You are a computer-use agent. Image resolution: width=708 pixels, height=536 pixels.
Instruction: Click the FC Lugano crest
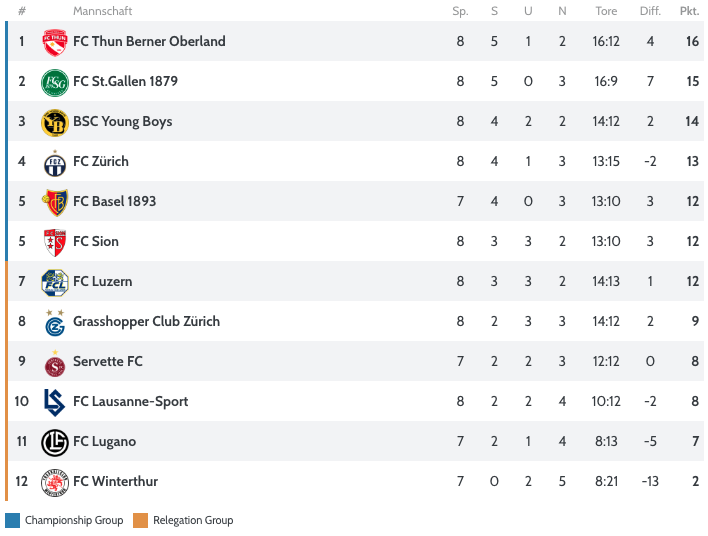pos(54,442)
